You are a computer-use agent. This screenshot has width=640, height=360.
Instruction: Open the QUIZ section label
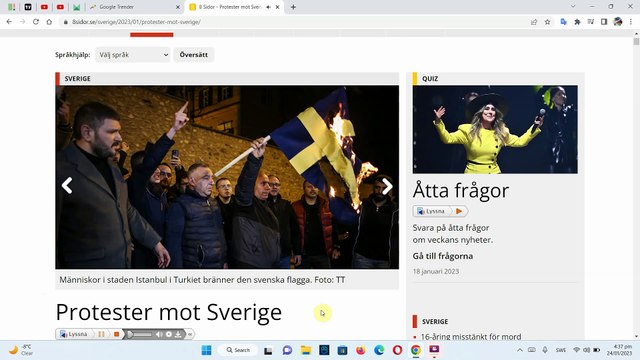coord(430,78)
